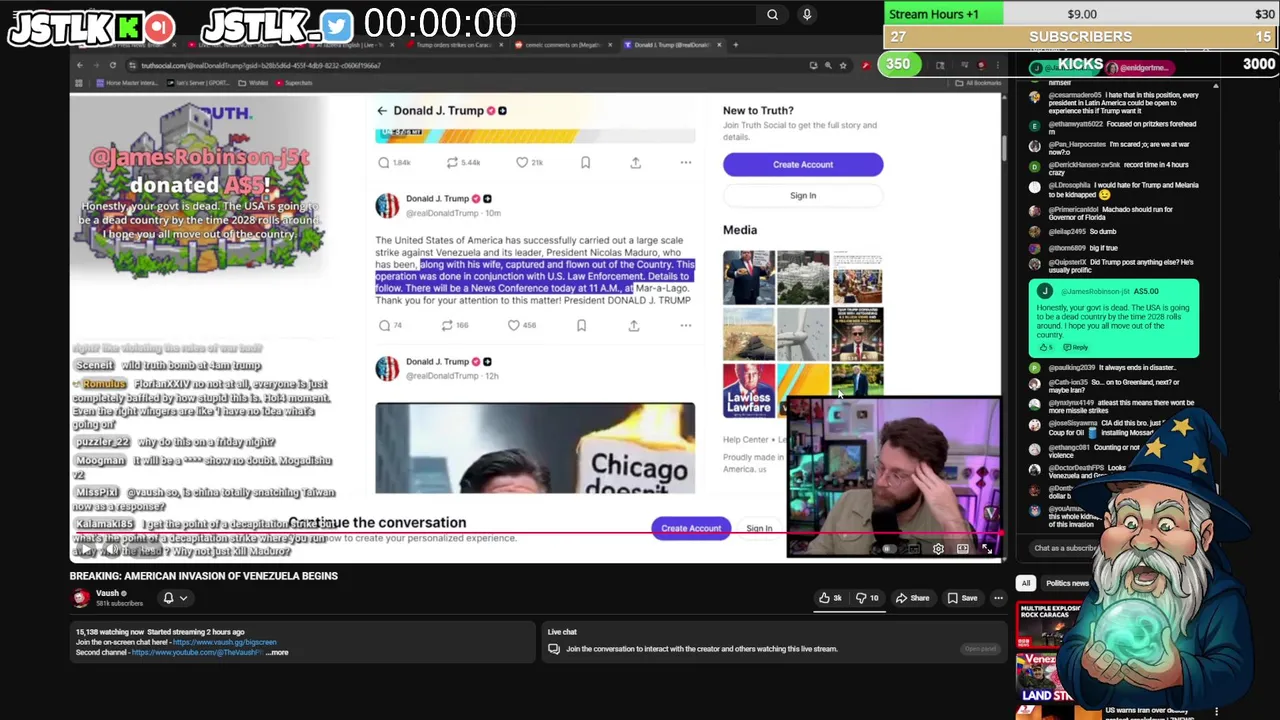Save the video to a playlist
The width and height of the screenshot is (1280, 720).
point(962,598)
